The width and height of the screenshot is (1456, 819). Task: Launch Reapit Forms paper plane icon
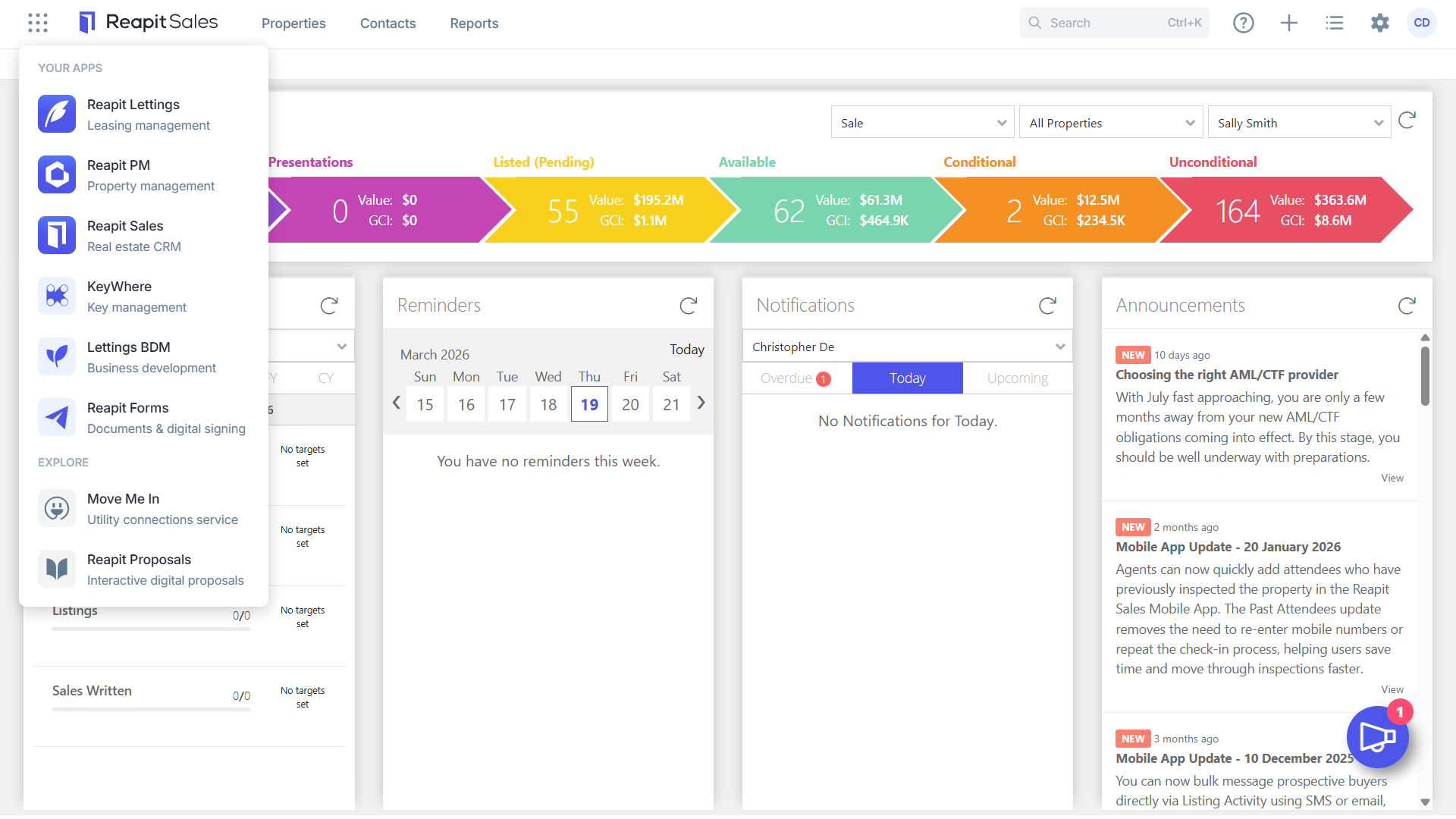coord(57,417)
